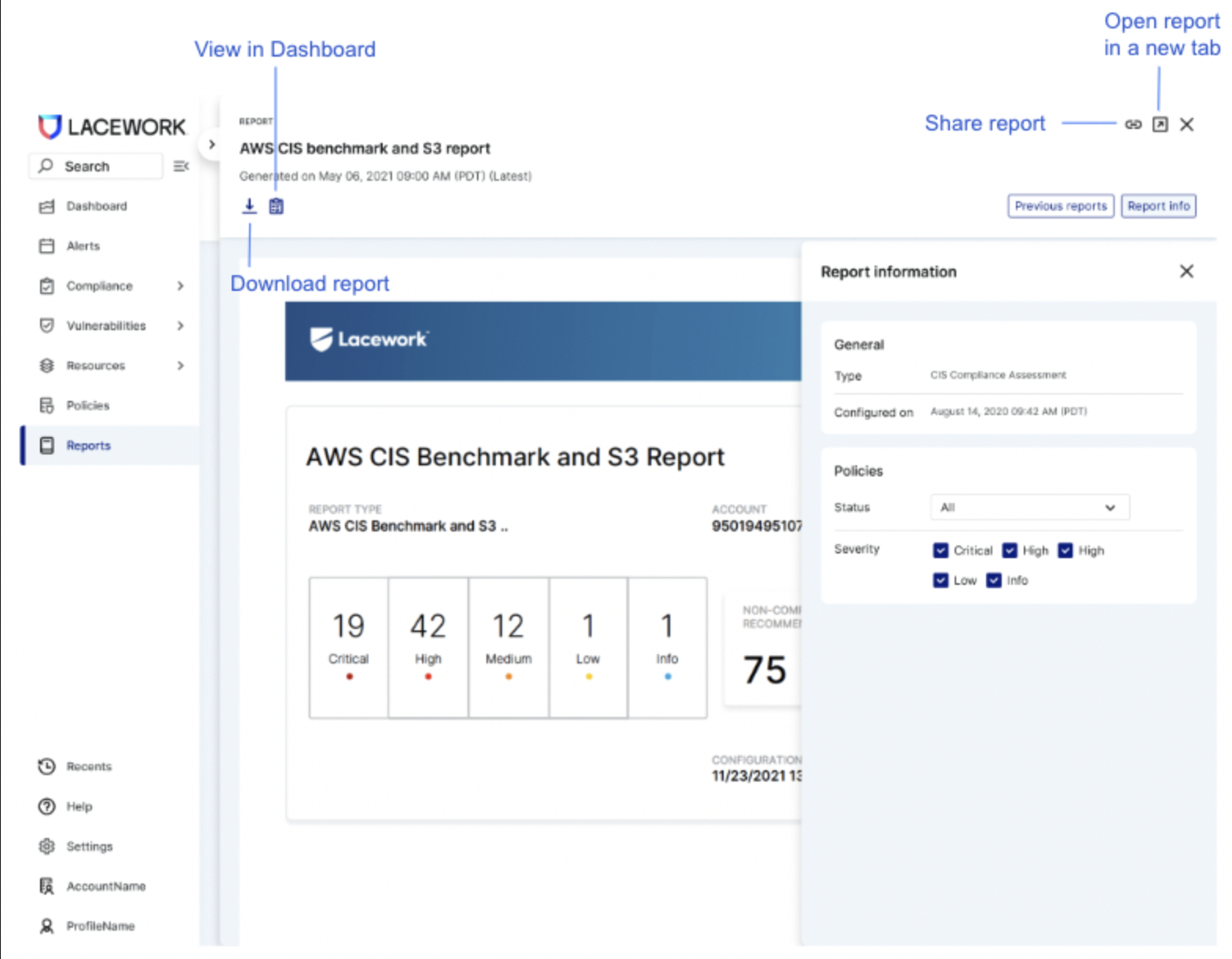
Task: Click the Reports icon in the sidebar
Action: coord(47,446)
